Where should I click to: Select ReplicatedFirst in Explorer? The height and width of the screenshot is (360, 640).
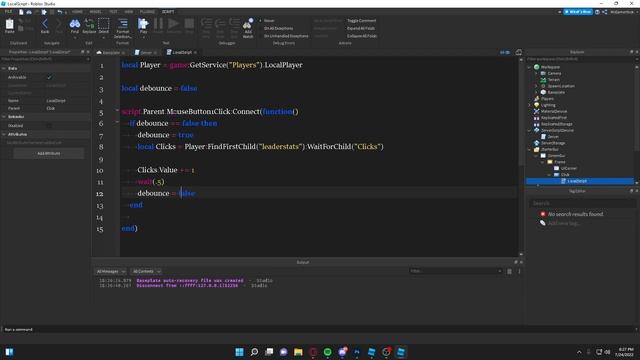[554, 118]
